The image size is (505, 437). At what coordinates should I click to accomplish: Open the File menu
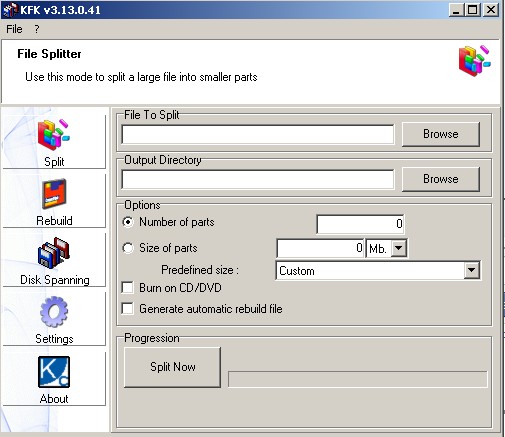(14, 29)
